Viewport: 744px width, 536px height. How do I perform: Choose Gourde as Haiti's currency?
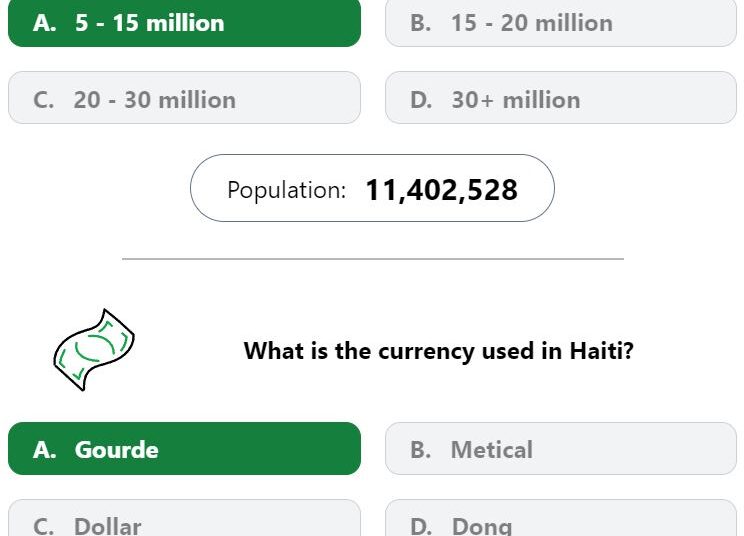pyautogui.click(x=184, y=449)
